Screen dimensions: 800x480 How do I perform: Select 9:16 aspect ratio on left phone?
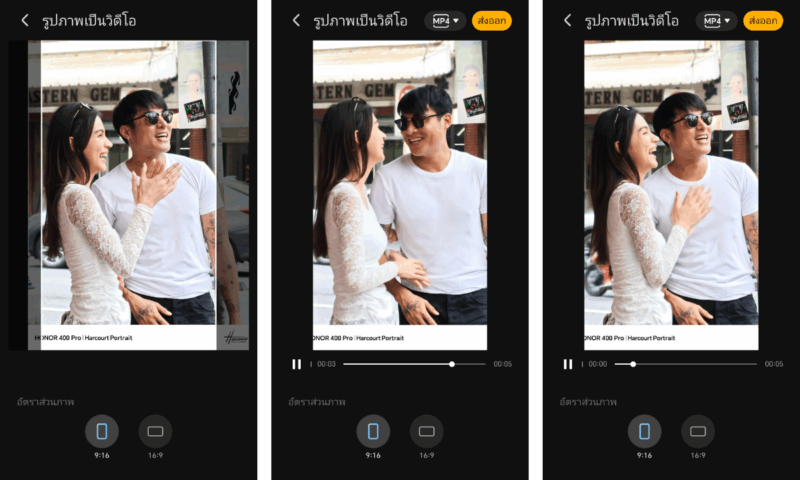[102, 431]
